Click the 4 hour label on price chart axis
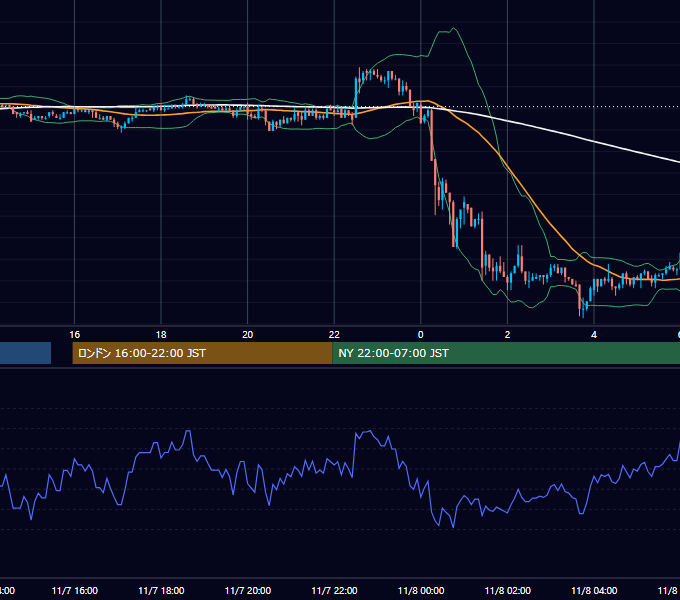The width and height of the screenshot is (680, 600). [594, 335]
